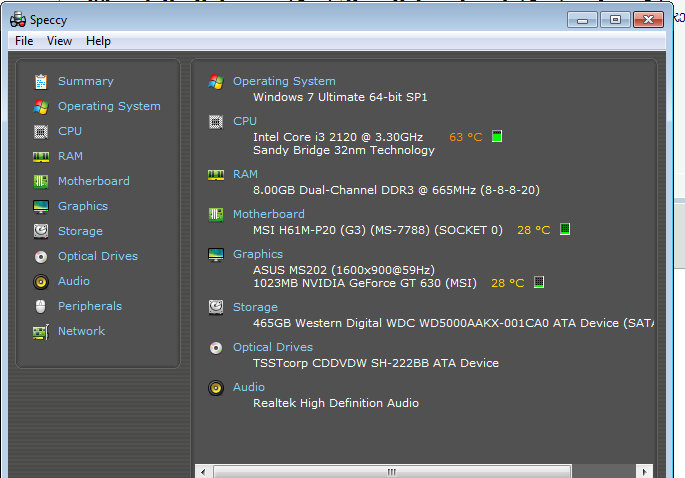The image size is (685, 478).
Task: Click the Motherboard icon in sidebar
Action: [41, 181]
